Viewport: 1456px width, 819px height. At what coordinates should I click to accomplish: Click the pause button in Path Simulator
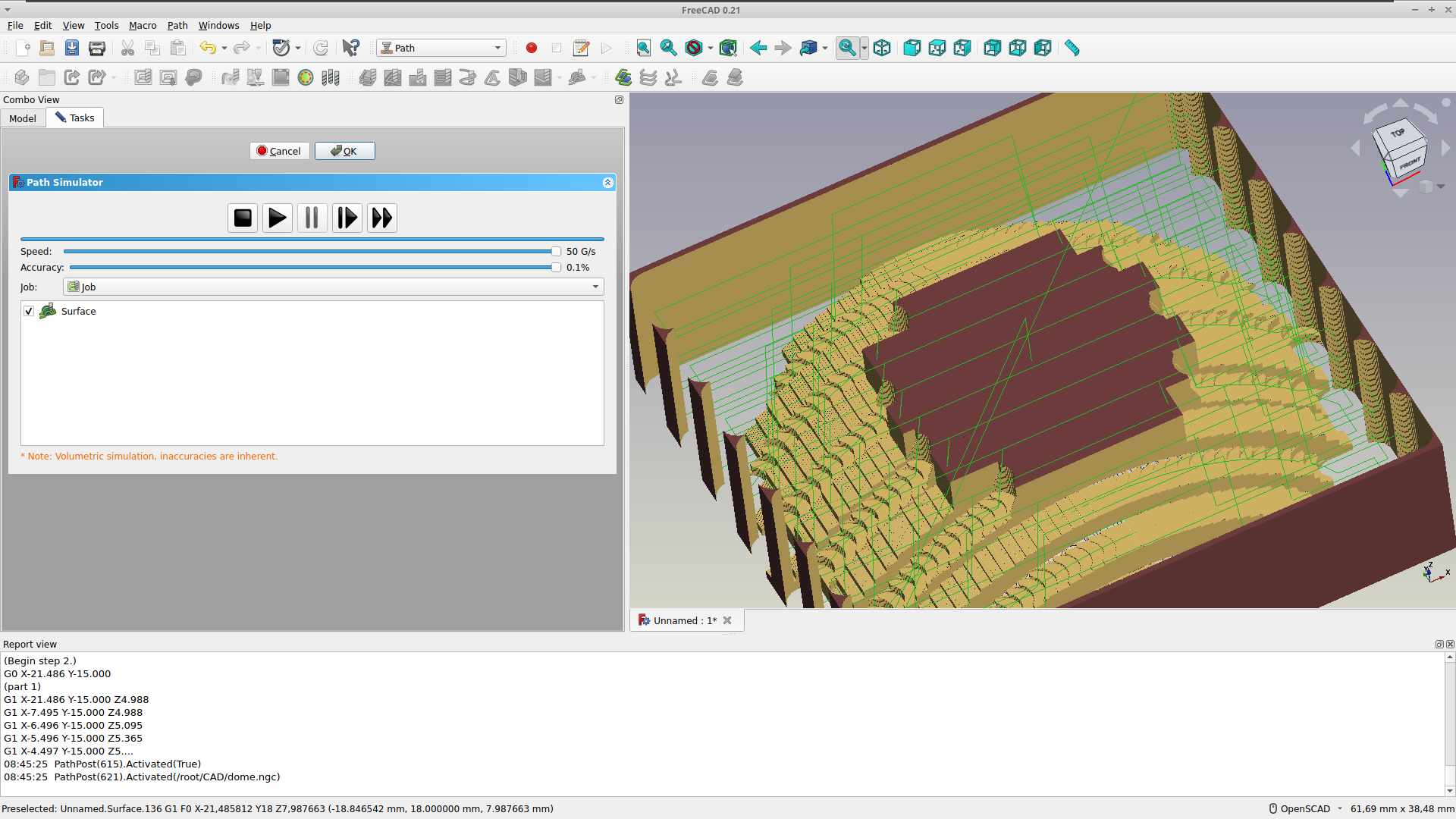[312, 217]
